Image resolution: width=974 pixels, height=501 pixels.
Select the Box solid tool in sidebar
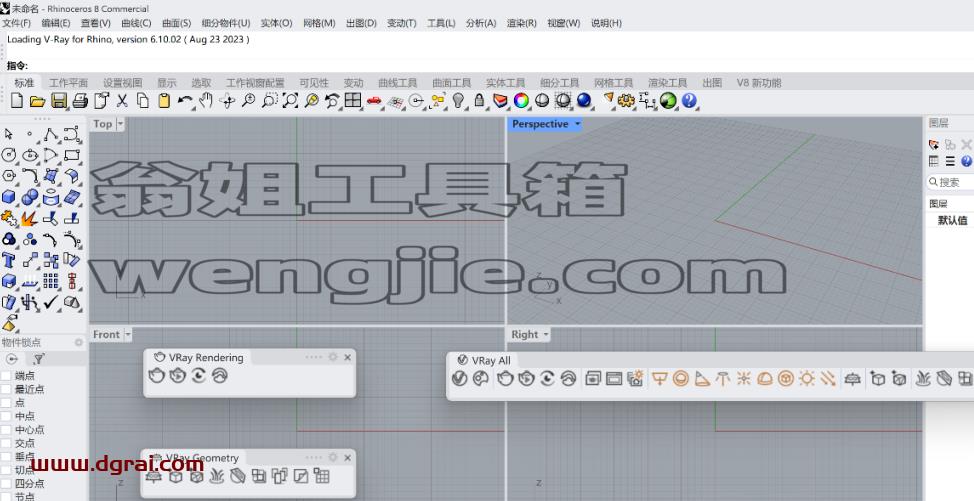(x=9, y=197)
